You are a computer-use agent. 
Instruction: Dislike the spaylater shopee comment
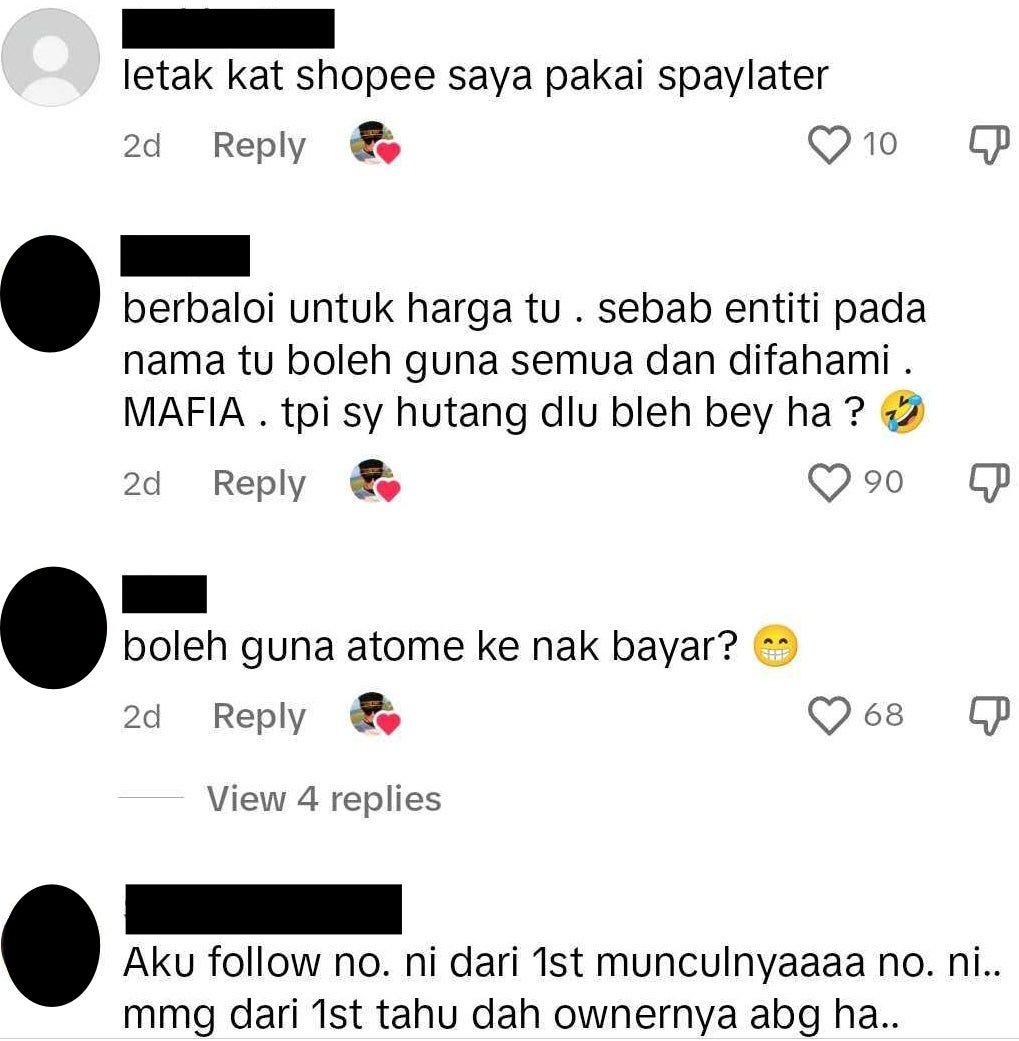point(989,145)
